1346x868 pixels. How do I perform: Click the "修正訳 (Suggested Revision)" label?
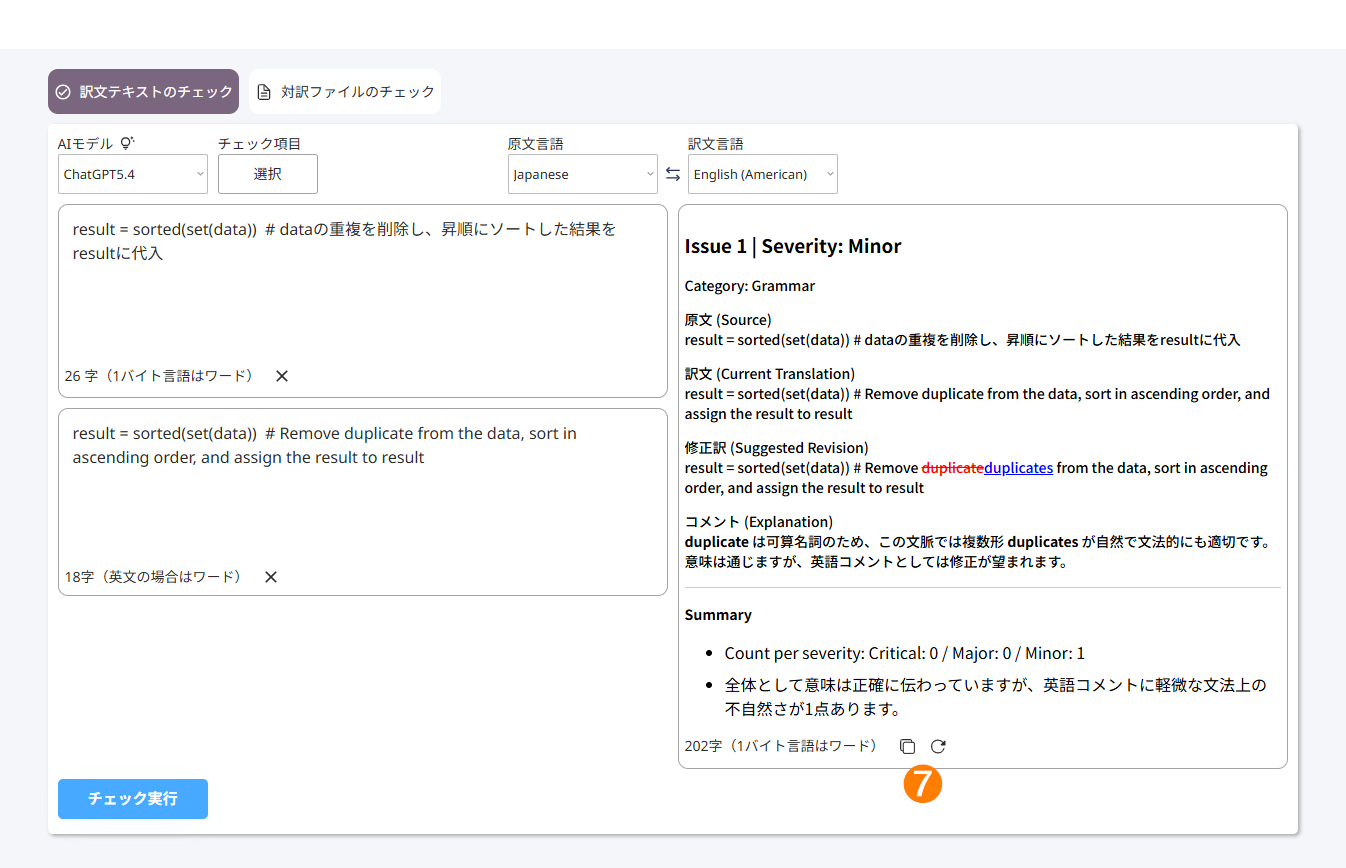(777, 448)
